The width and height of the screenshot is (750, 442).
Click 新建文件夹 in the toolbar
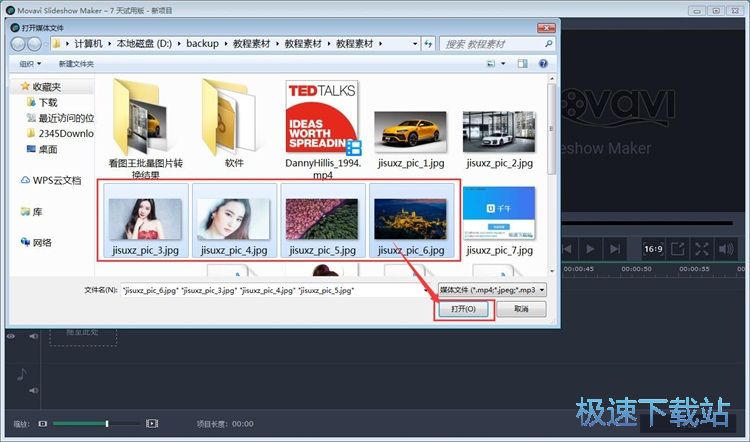(x=76, y=64)
